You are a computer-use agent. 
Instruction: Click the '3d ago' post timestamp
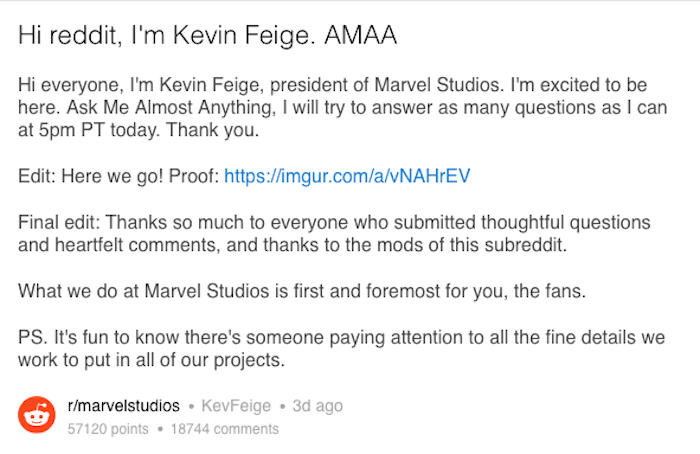pyautogui.click(x=317, y=406)
